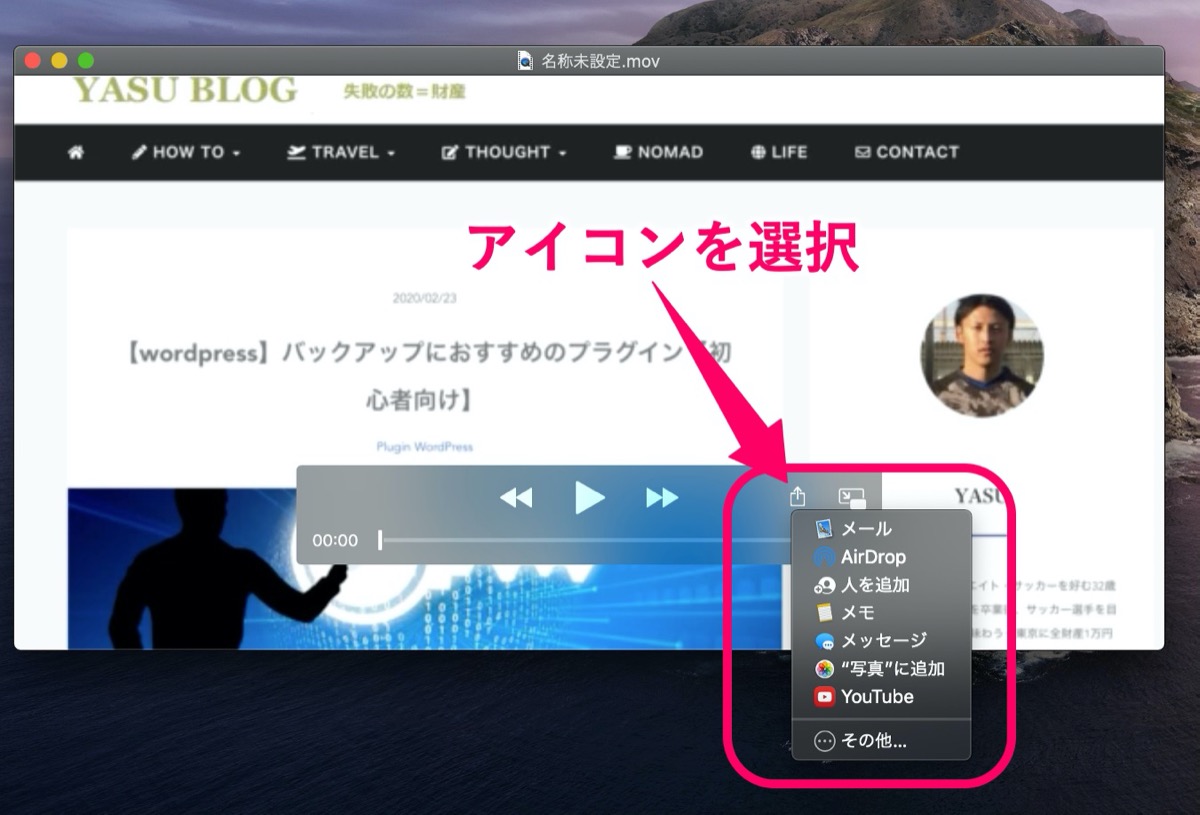Expand the TRAVEL dropdown
The width and height of the screenshot is (1200, 815).
coord(341,152)
